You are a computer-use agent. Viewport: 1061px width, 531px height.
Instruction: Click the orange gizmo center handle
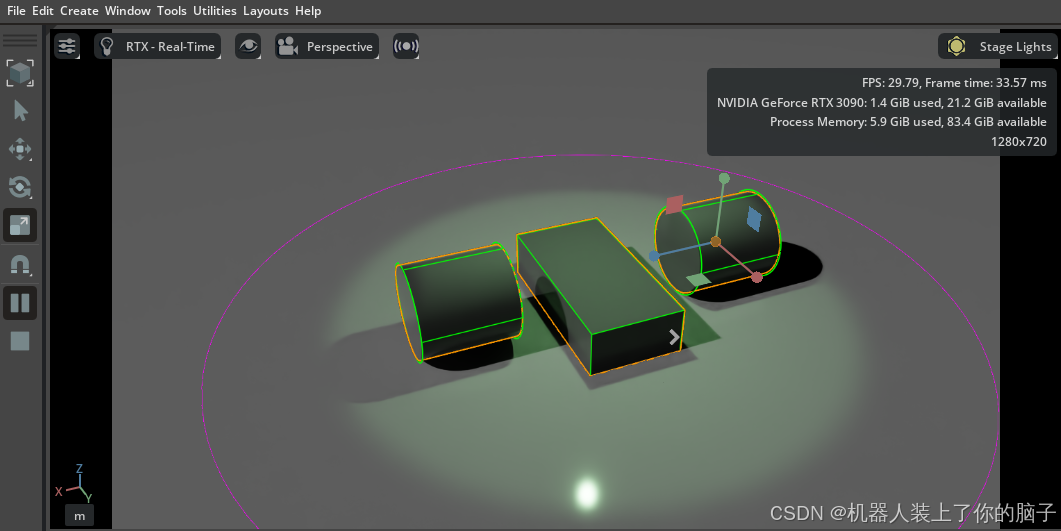coord(715,241)
